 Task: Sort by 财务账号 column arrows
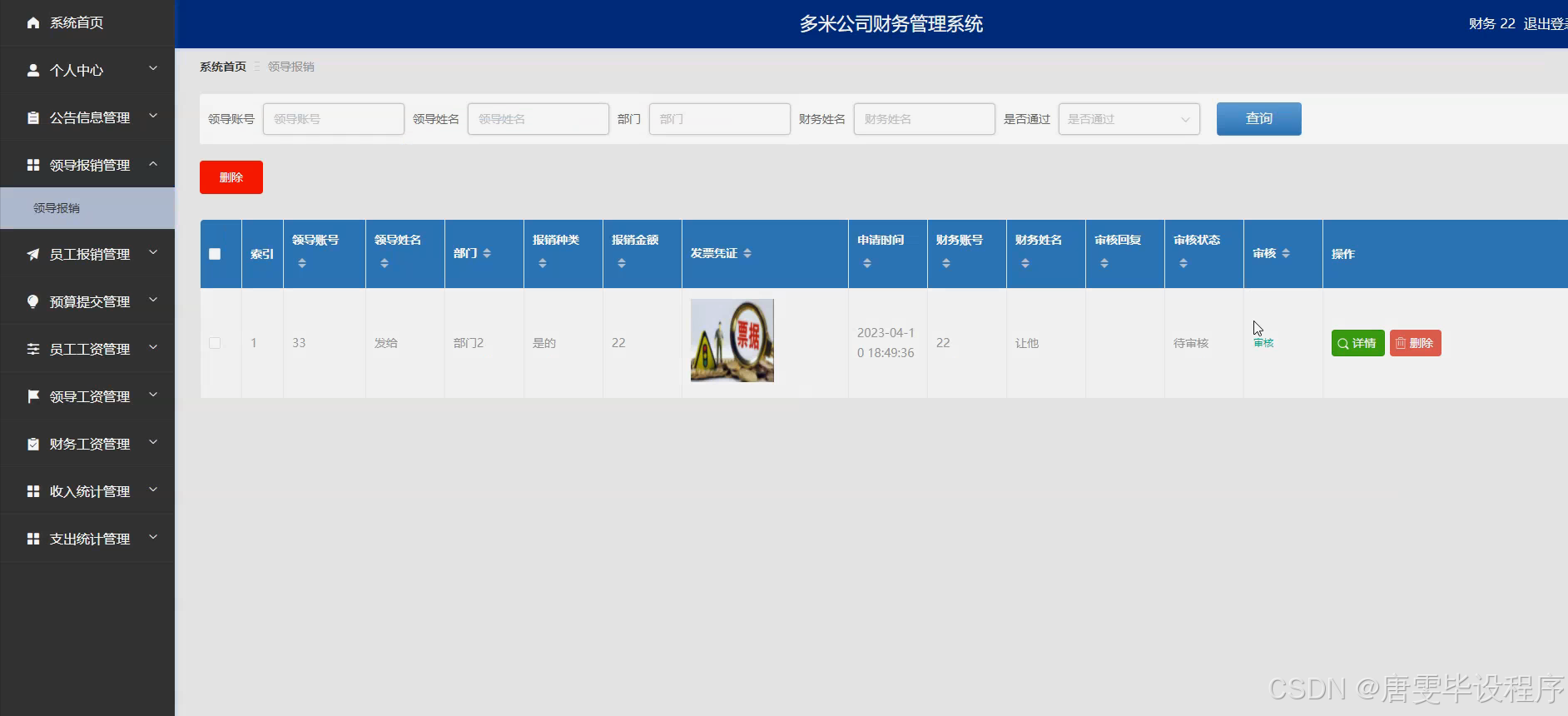946,263
